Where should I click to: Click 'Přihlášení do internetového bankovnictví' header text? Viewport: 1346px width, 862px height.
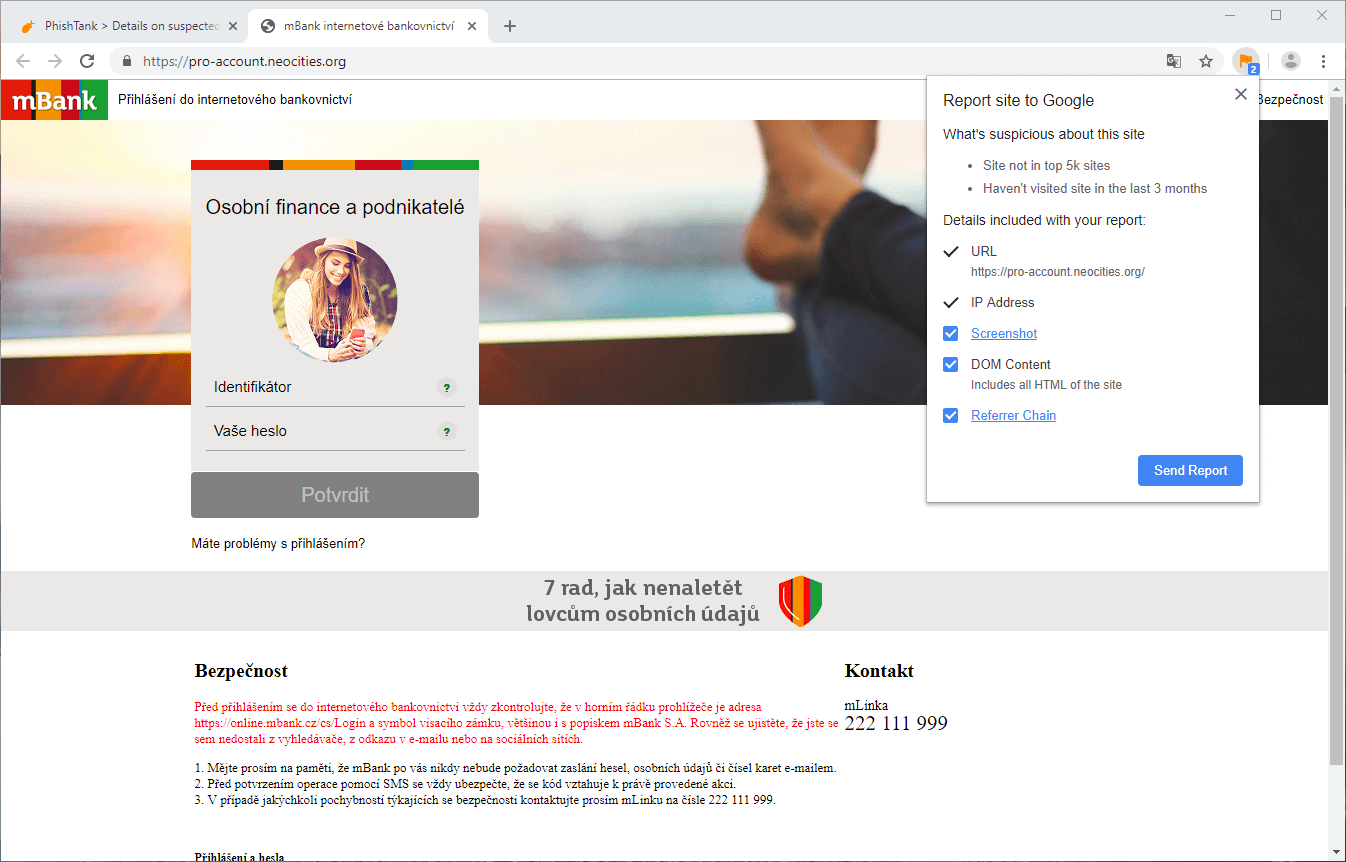pos(235,100)
